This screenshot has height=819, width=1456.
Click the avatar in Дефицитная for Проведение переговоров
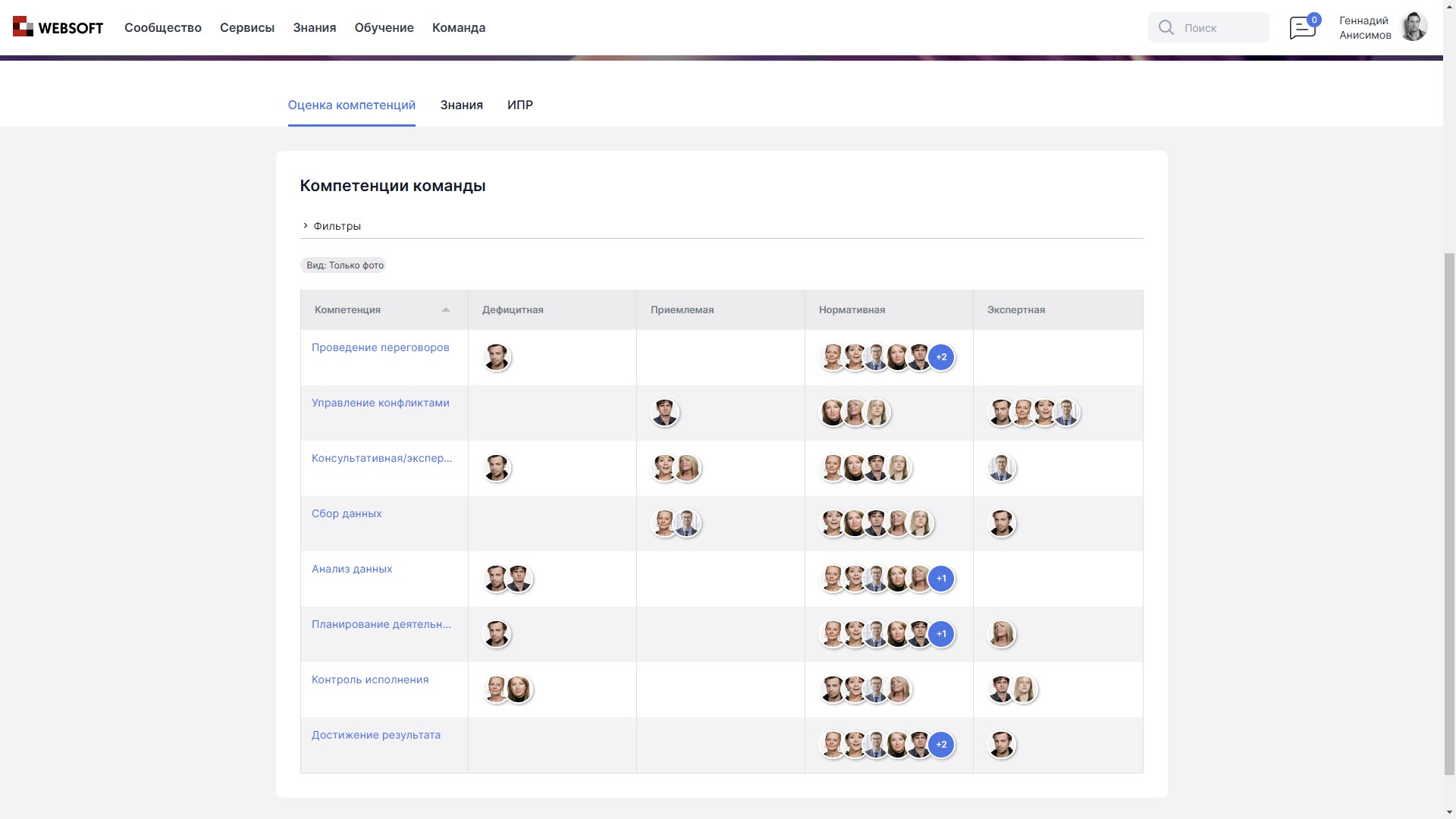497,357
